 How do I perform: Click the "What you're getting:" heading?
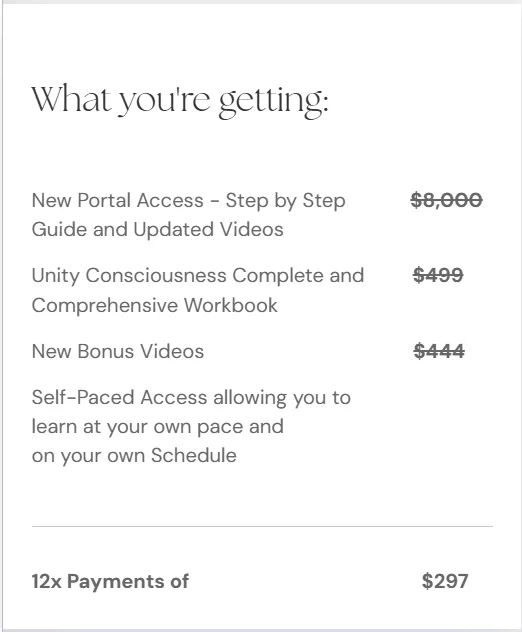(180, 101)
